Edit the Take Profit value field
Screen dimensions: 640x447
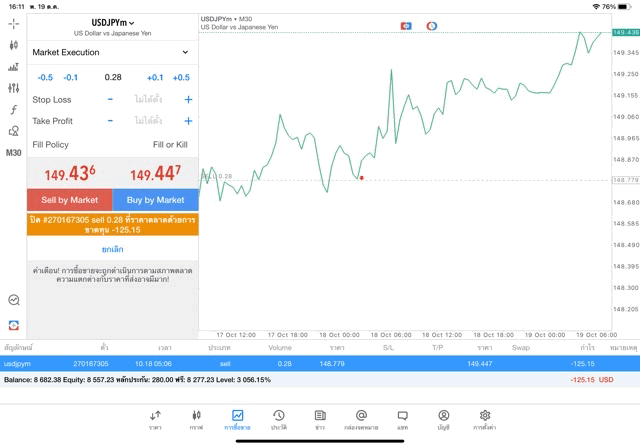click(148, 121)
